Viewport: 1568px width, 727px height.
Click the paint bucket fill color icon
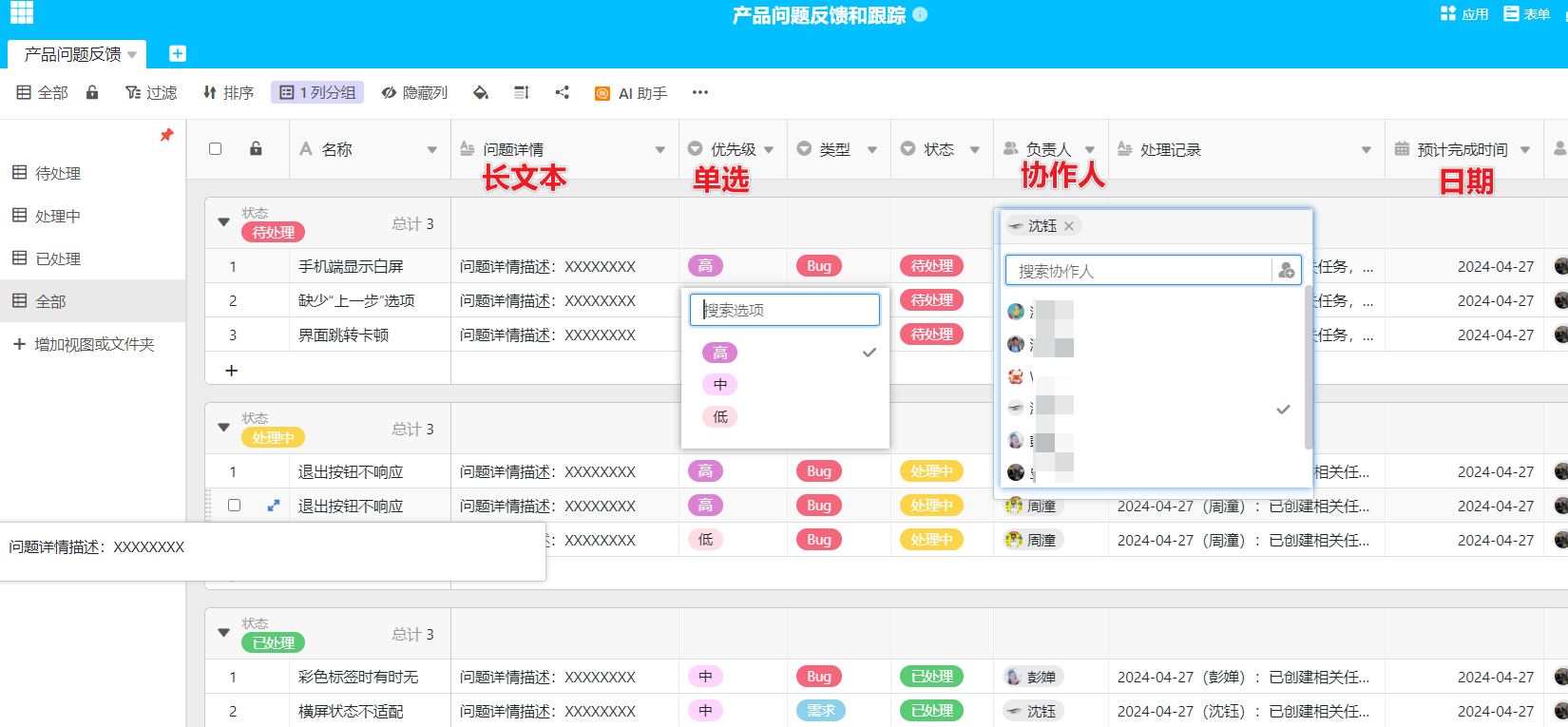coord(481,92)
